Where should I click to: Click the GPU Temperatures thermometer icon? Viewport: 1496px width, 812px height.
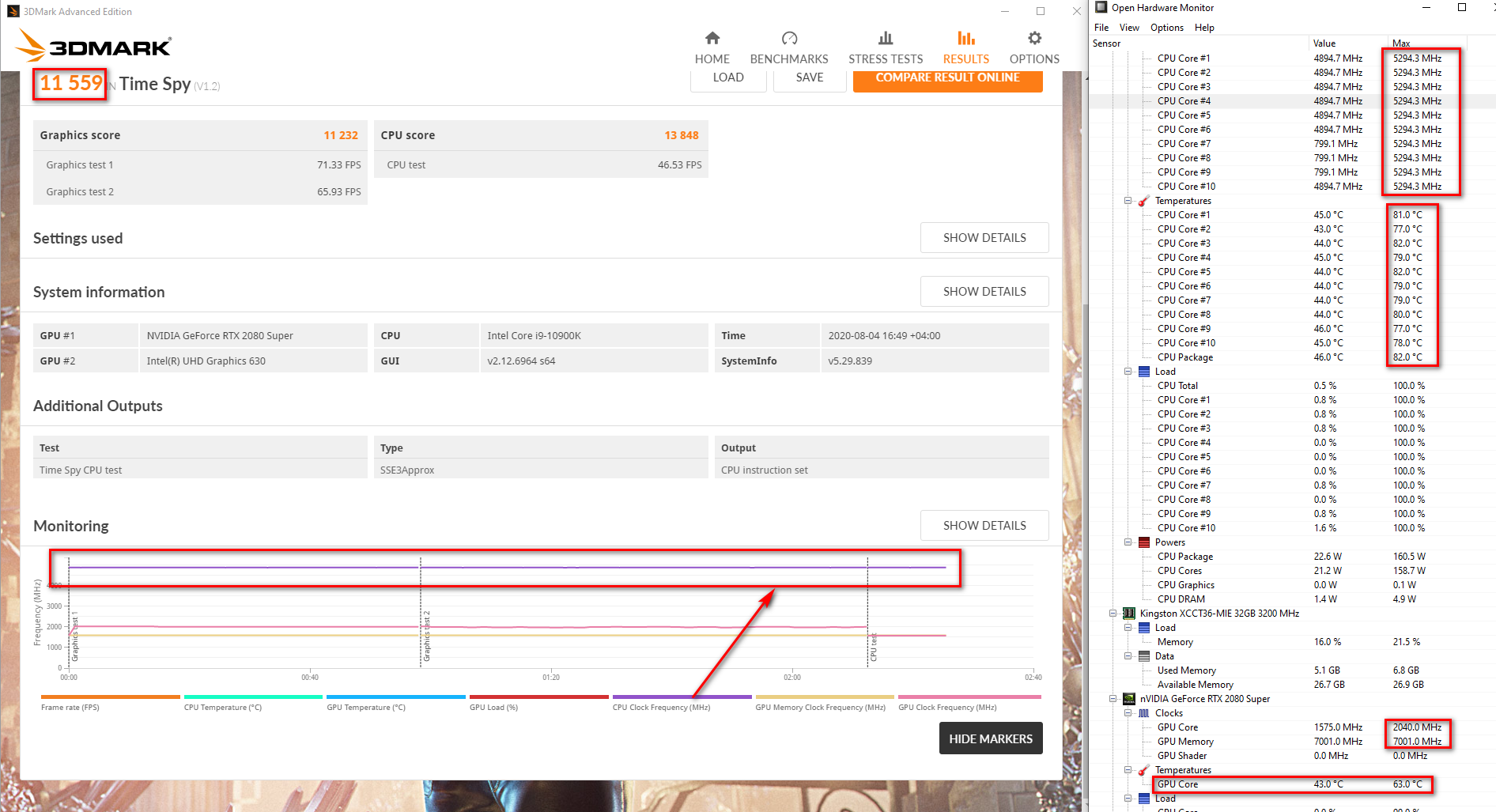tap(1143, 770)
